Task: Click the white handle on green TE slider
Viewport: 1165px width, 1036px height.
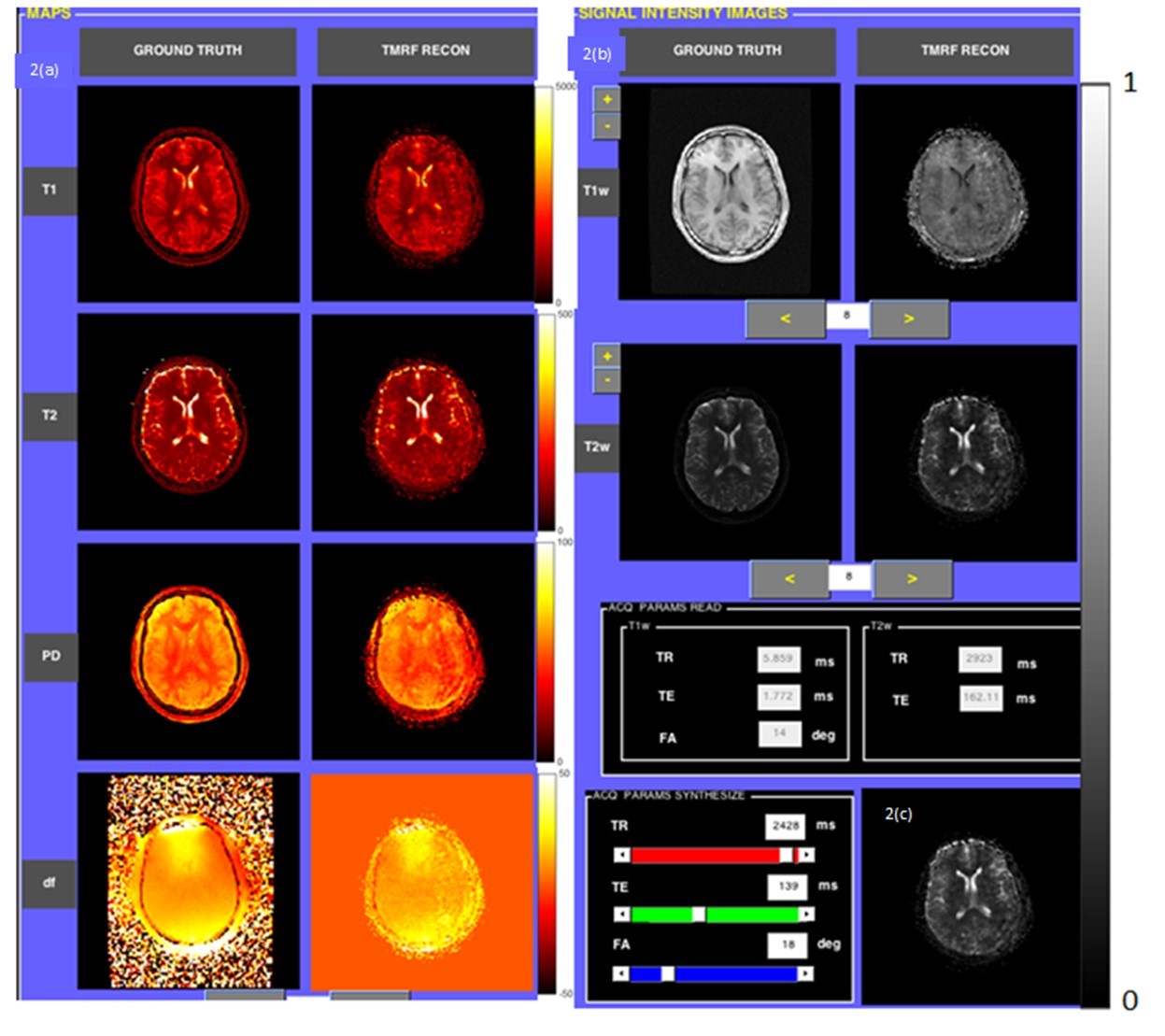Action: [x=698, y=914]
